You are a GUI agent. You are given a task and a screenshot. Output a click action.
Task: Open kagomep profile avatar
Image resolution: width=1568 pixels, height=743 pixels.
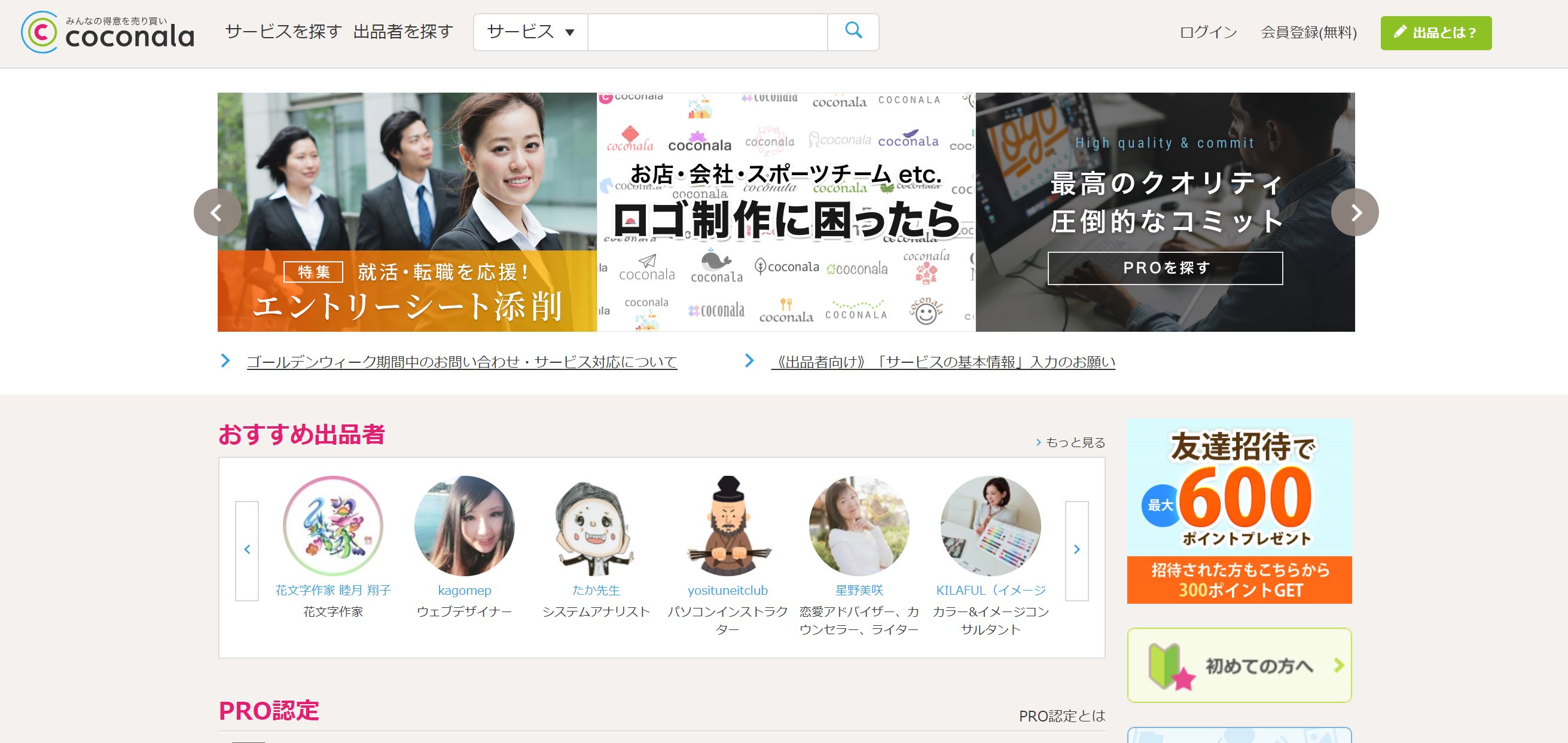pos(465,526)
